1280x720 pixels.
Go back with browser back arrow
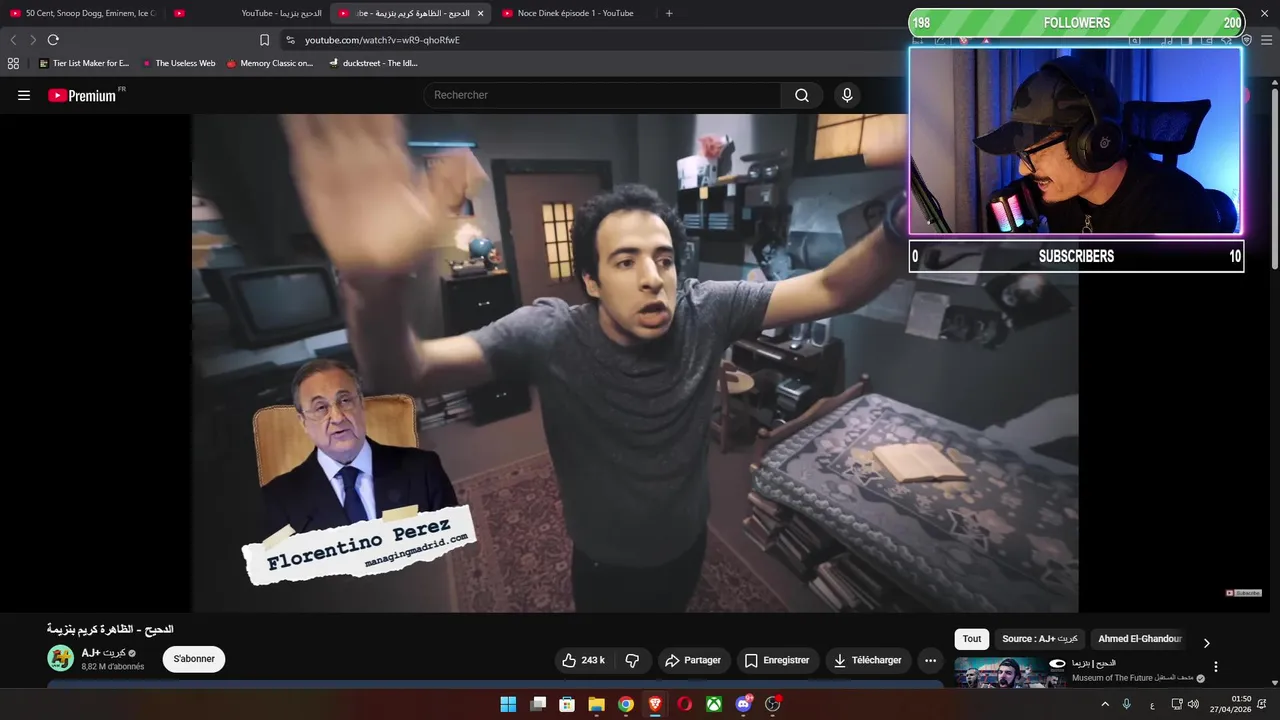13,40
